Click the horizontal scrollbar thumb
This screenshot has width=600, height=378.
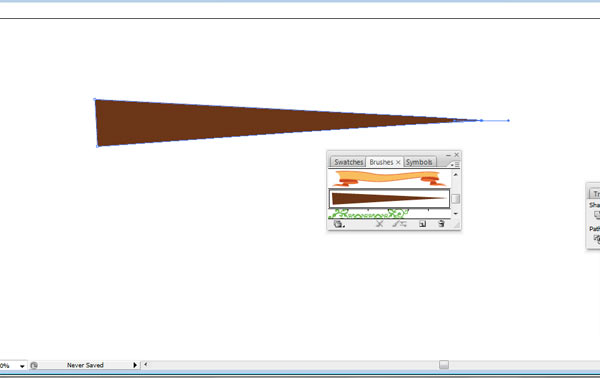tap(444, 365)
